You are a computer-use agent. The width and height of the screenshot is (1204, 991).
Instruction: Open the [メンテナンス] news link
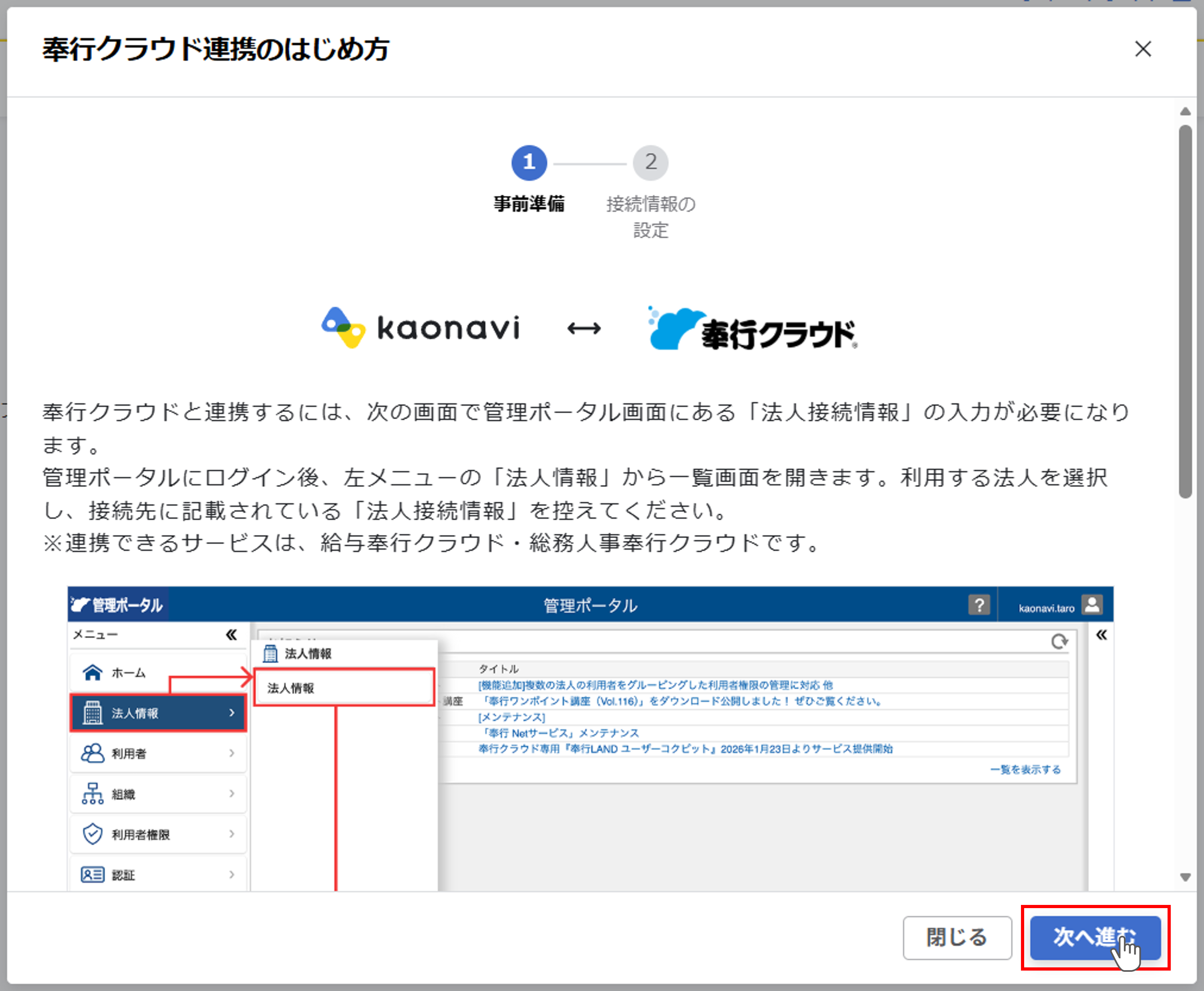tap(511, 717)
